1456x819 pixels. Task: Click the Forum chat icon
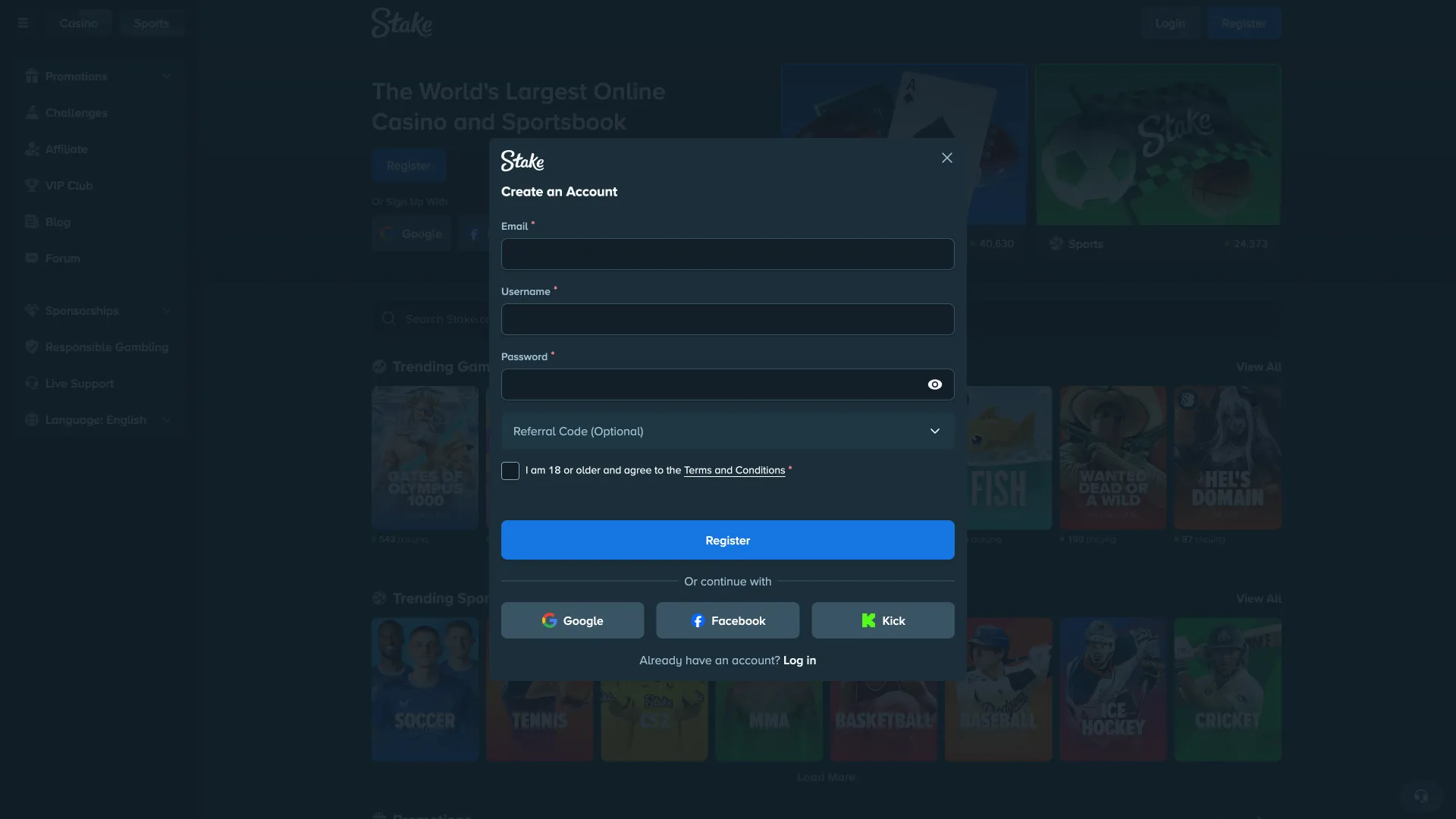point(32,258)
